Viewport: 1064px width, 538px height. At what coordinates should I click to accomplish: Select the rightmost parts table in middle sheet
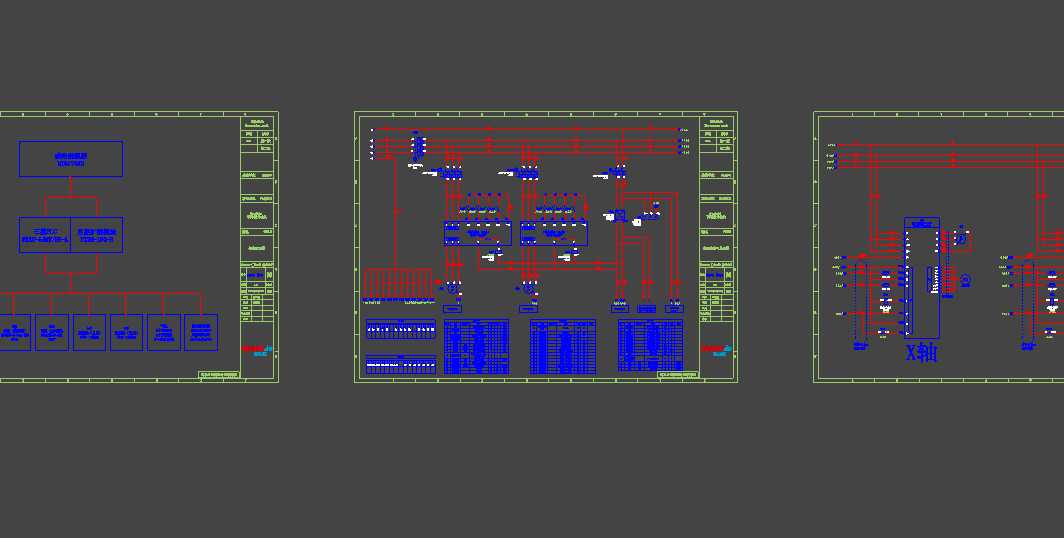tap(650, 346)
